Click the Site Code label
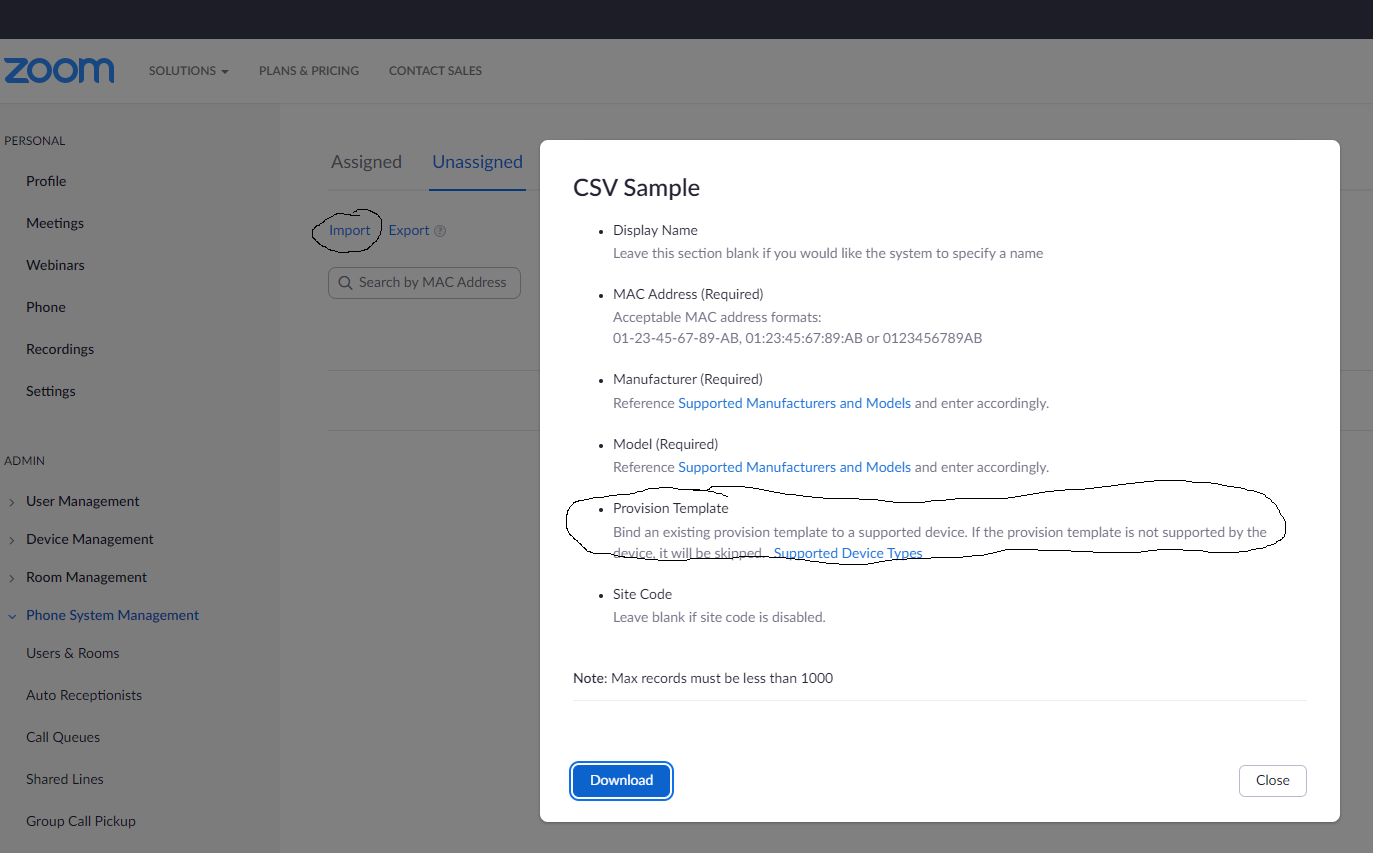1373x853 pixels. pyautogui.click(x=642, y=594)
